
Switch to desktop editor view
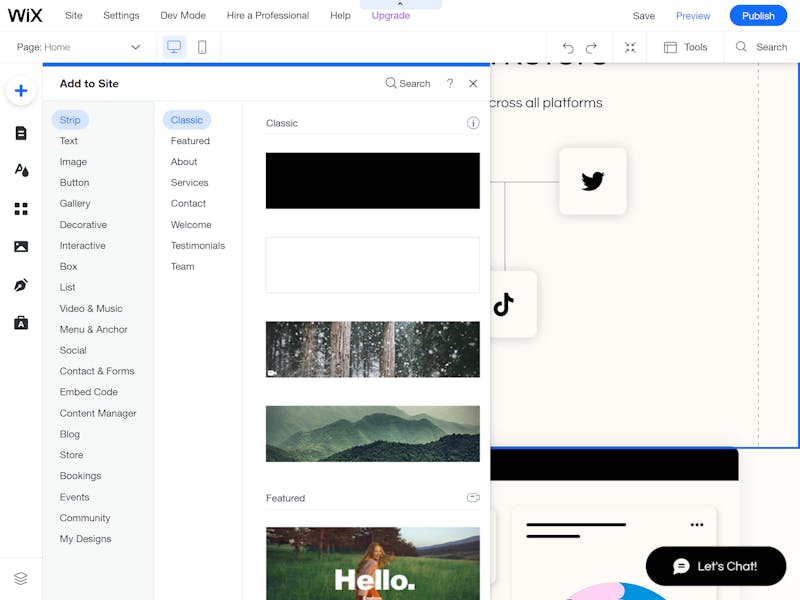[x=174, y=47]
